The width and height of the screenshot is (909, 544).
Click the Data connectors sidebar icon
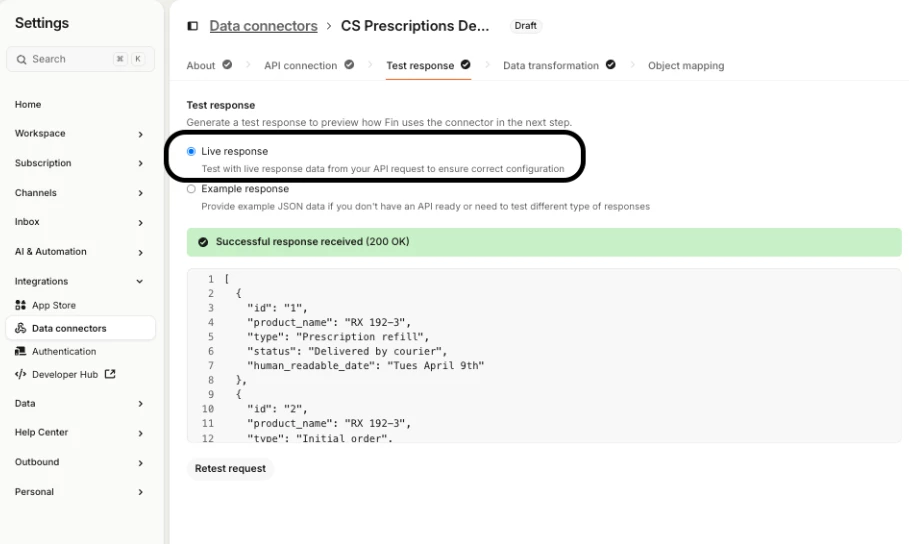(21, 328)
